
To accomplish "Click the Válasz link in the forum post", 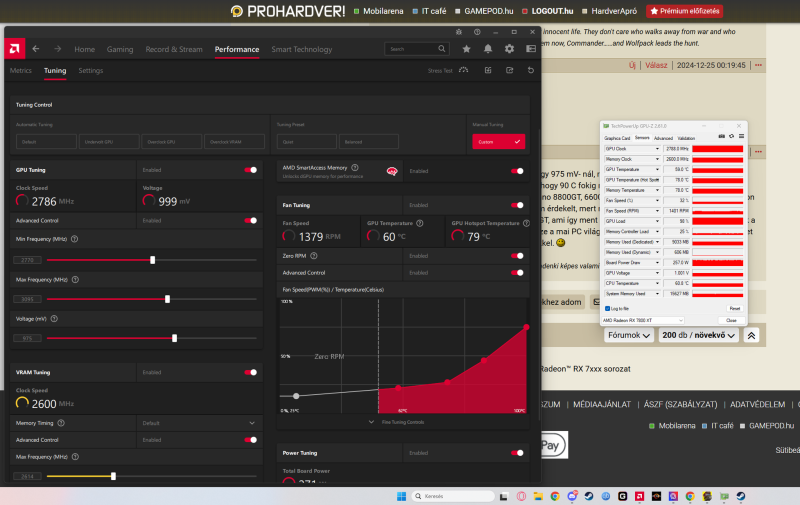I will coord(656,65).
